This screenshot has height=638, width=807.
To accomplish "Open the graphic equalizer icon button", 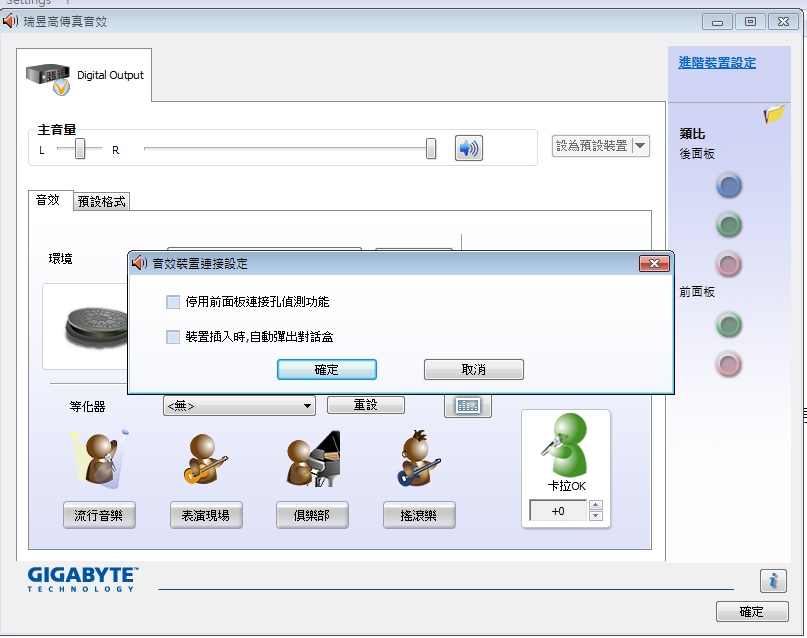I will (x=468, y=406).
